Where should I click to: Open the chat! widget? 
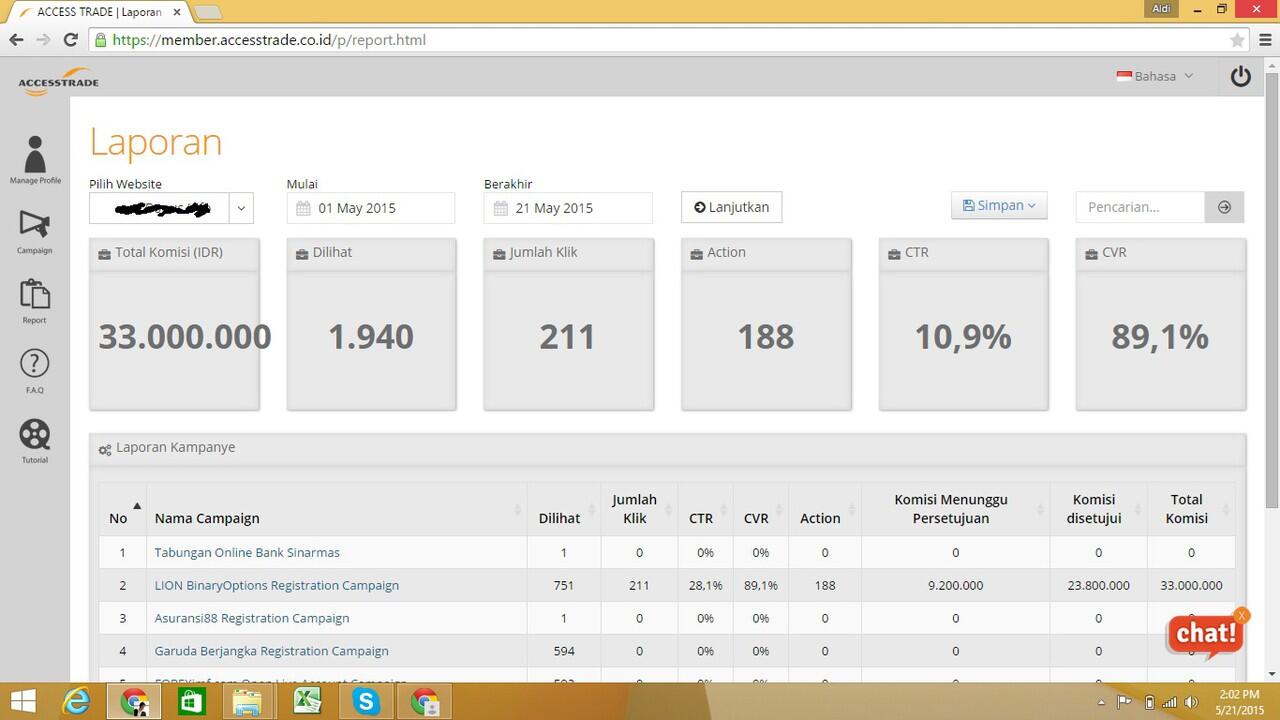coord(1204,634)
